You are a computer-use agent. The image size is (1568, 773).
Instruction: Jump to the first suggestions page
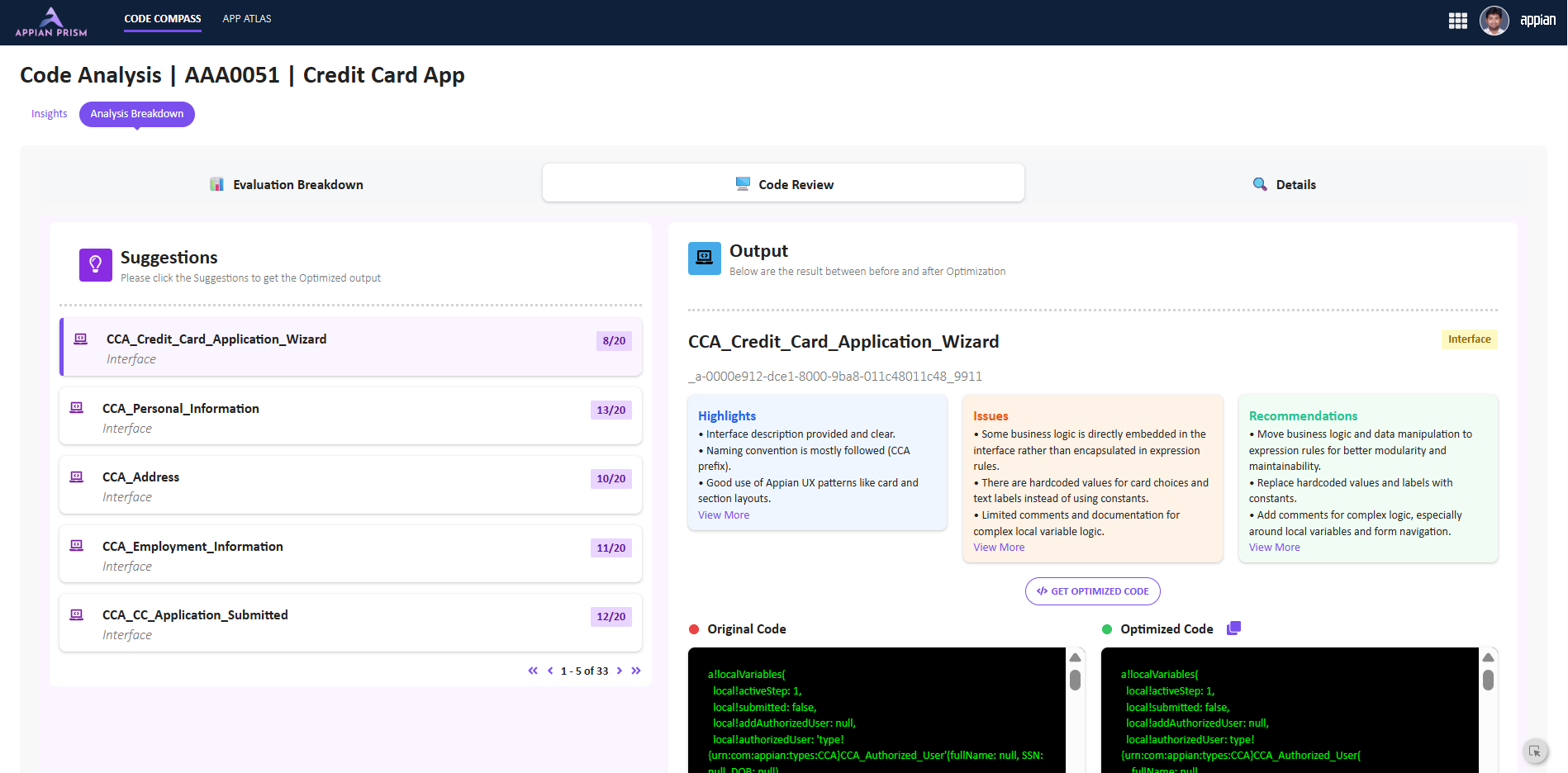(533, 671)
